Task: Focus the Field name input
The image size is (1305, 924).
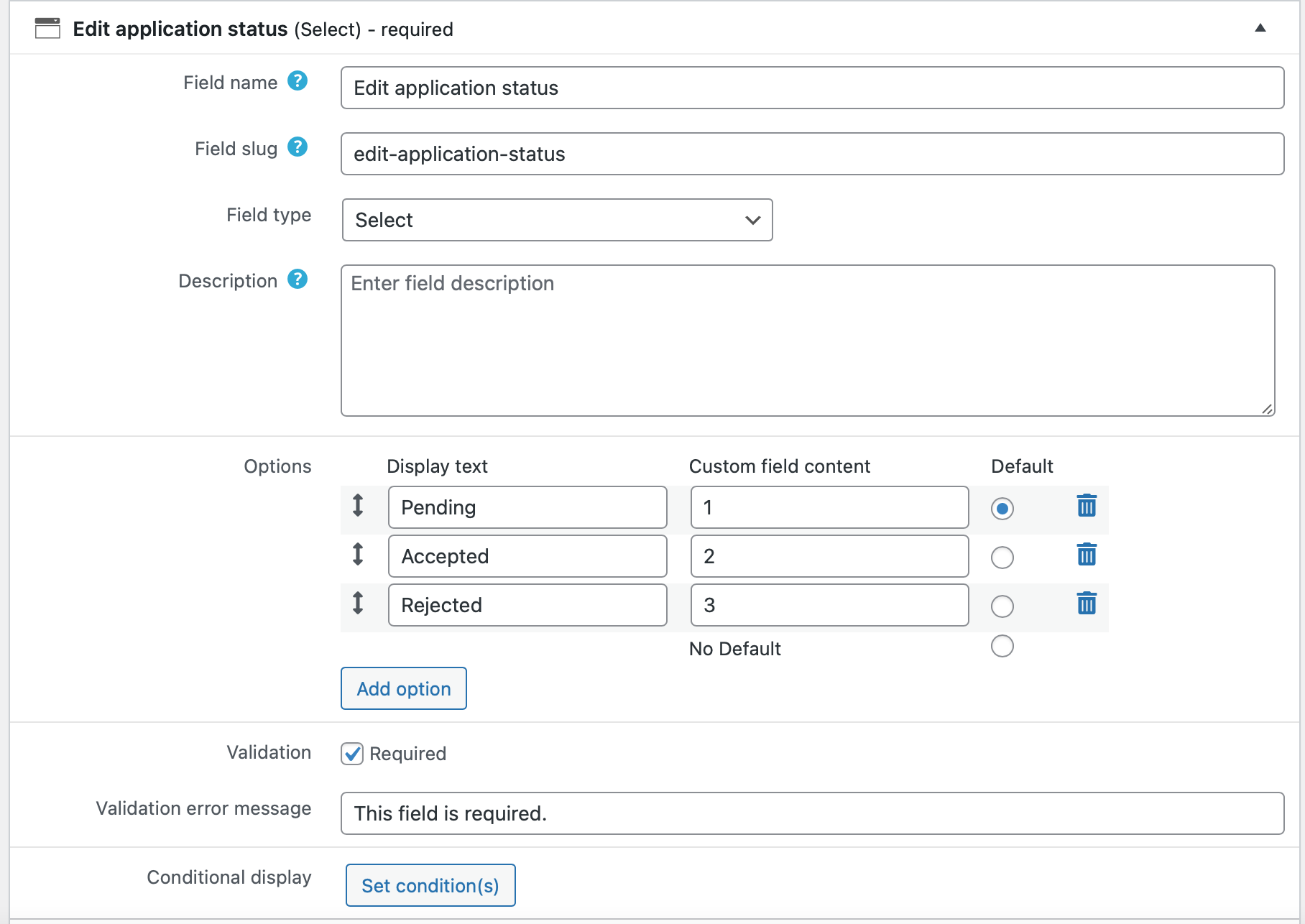Action: tap(812, 88)
